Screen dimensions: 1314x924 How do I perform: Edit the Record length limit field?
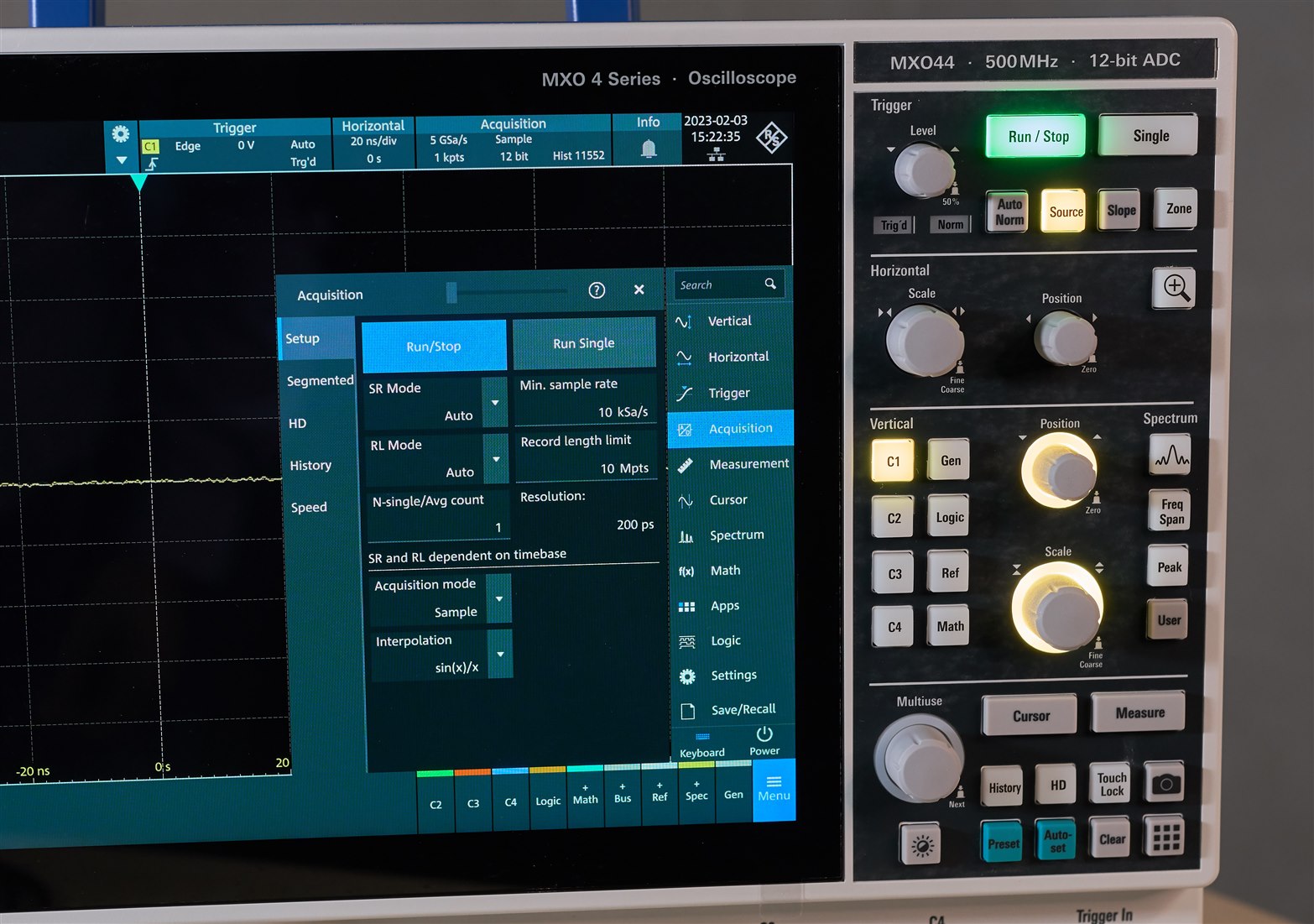pyautogui.click(x=587, y=455)
